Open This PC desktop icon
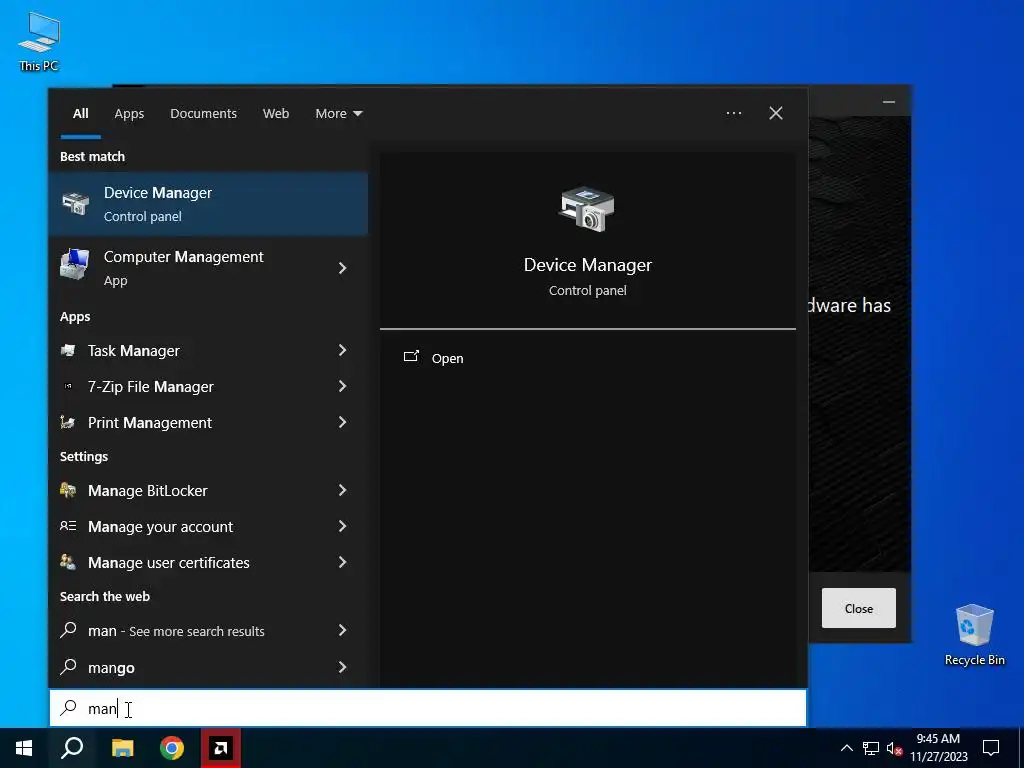 point(39,40)
